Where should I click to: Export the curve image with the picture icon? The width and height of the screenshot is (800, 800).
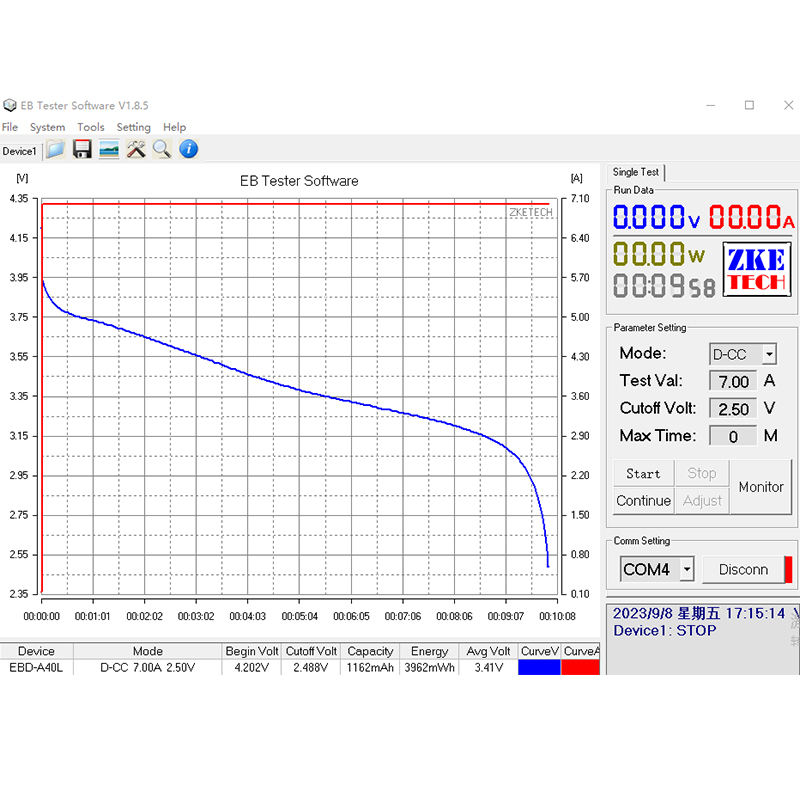tap(109, 149)
